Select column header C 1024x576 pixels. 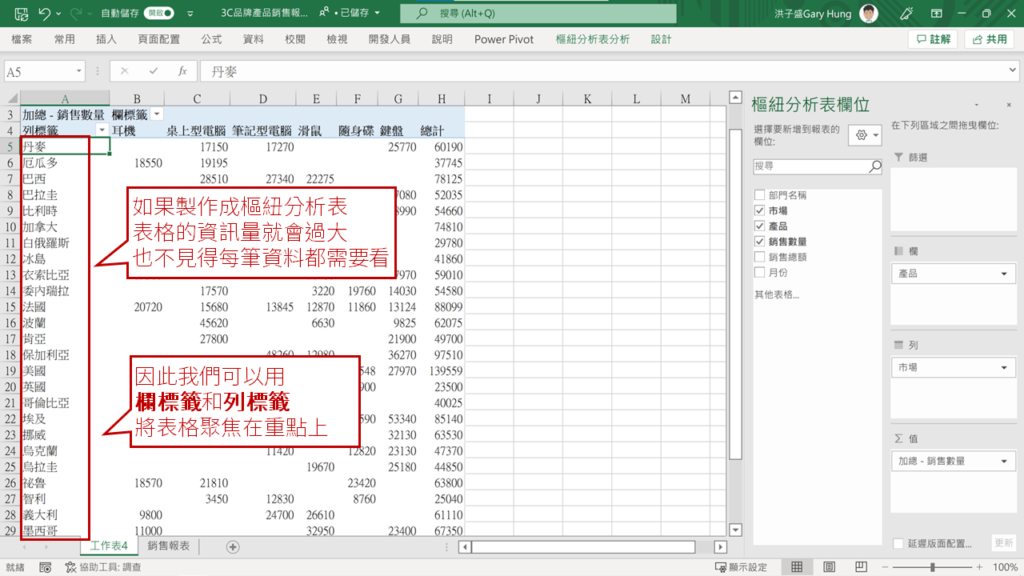(x=197, y=99)
